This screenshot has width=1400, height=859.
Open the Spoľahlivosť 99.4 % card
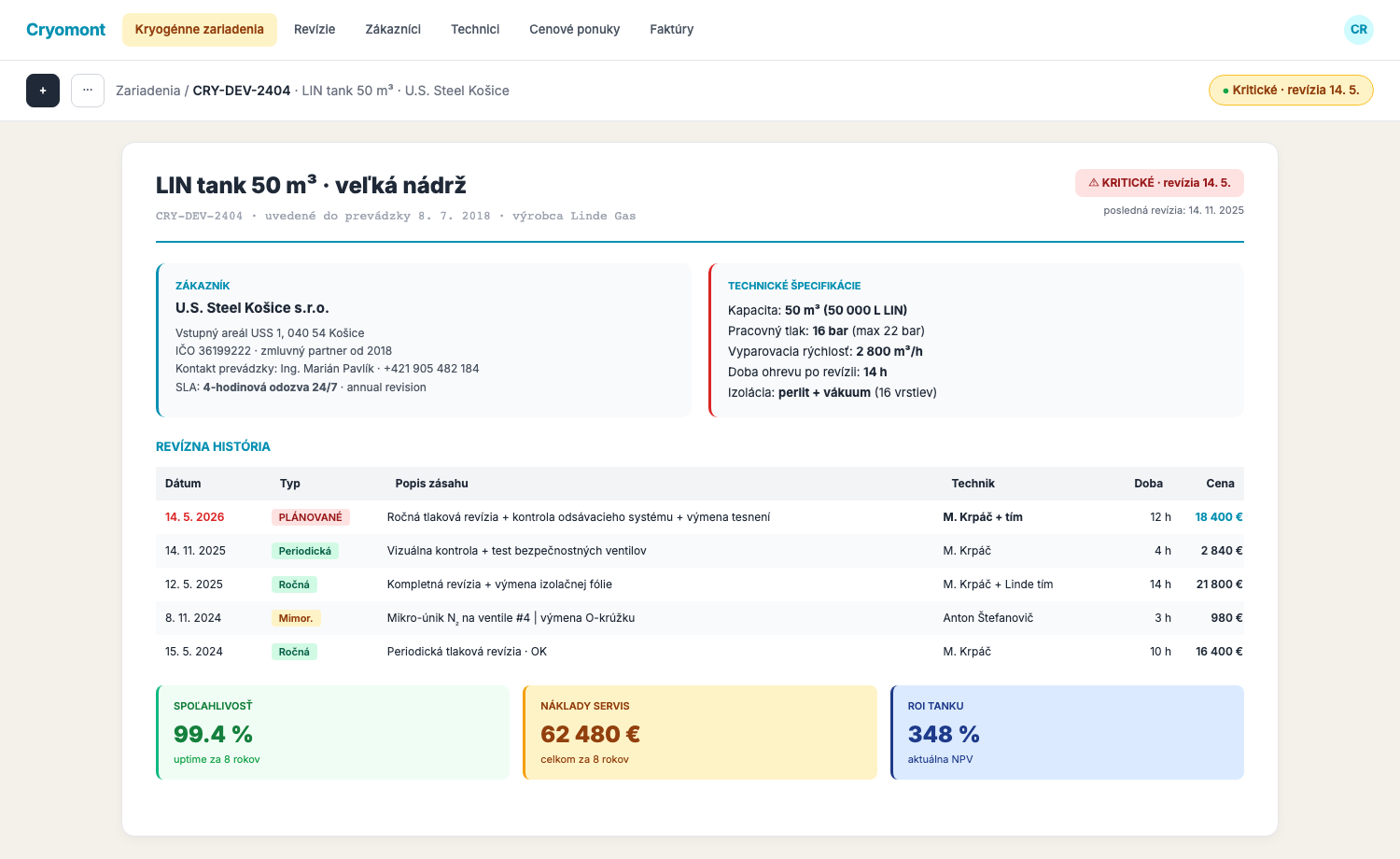click(332, 733)
